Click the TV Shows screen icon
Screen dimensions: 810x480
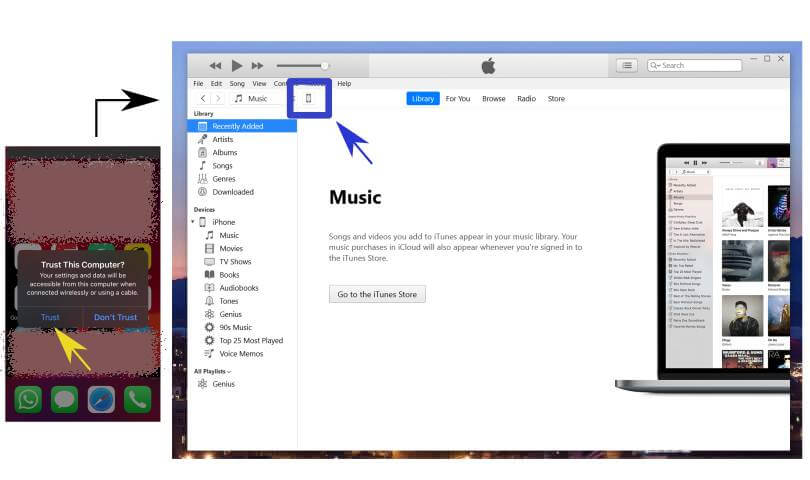(209, 261)
